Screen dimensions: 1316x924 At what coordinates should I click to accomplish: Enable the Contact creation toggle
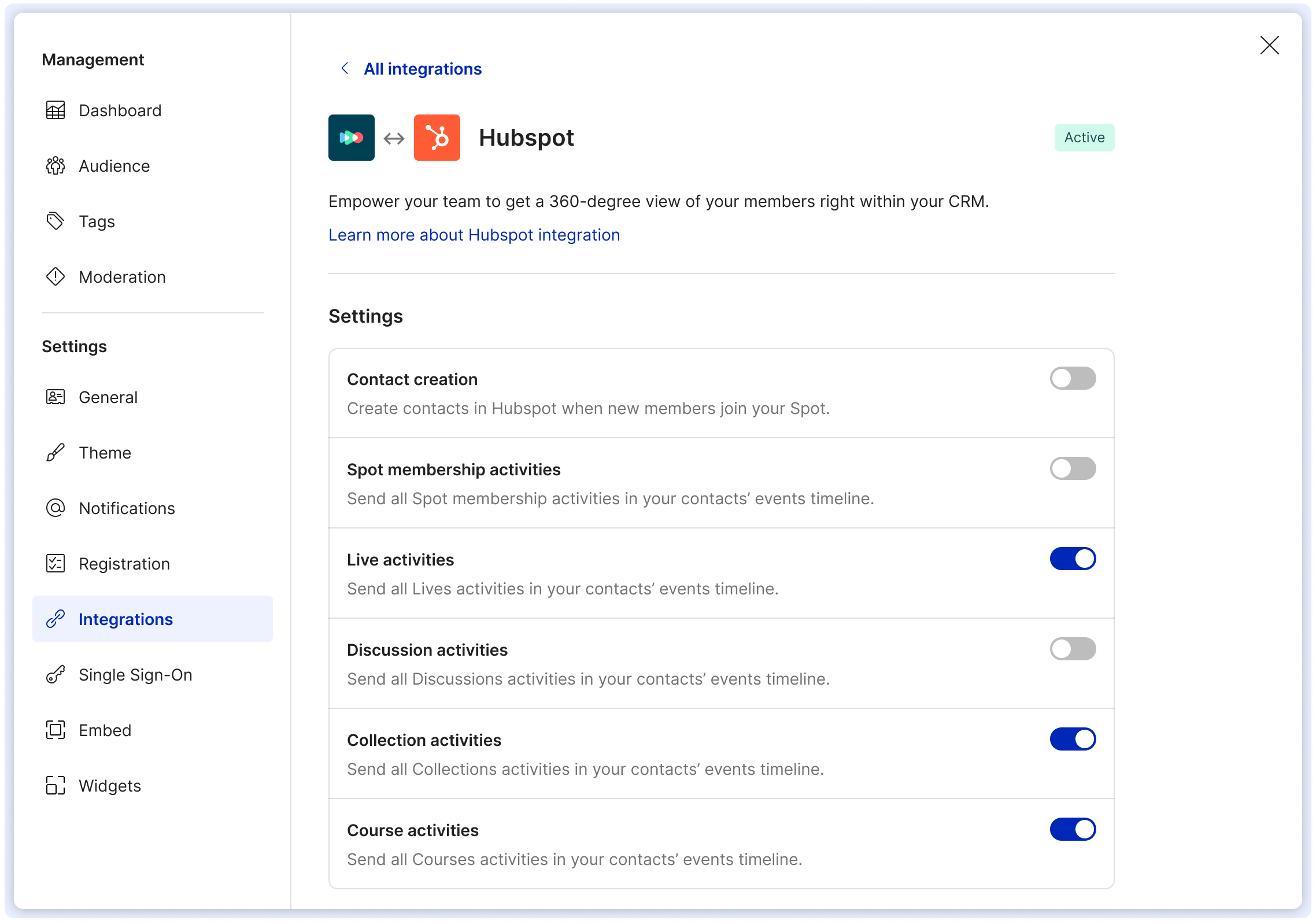1073,378
